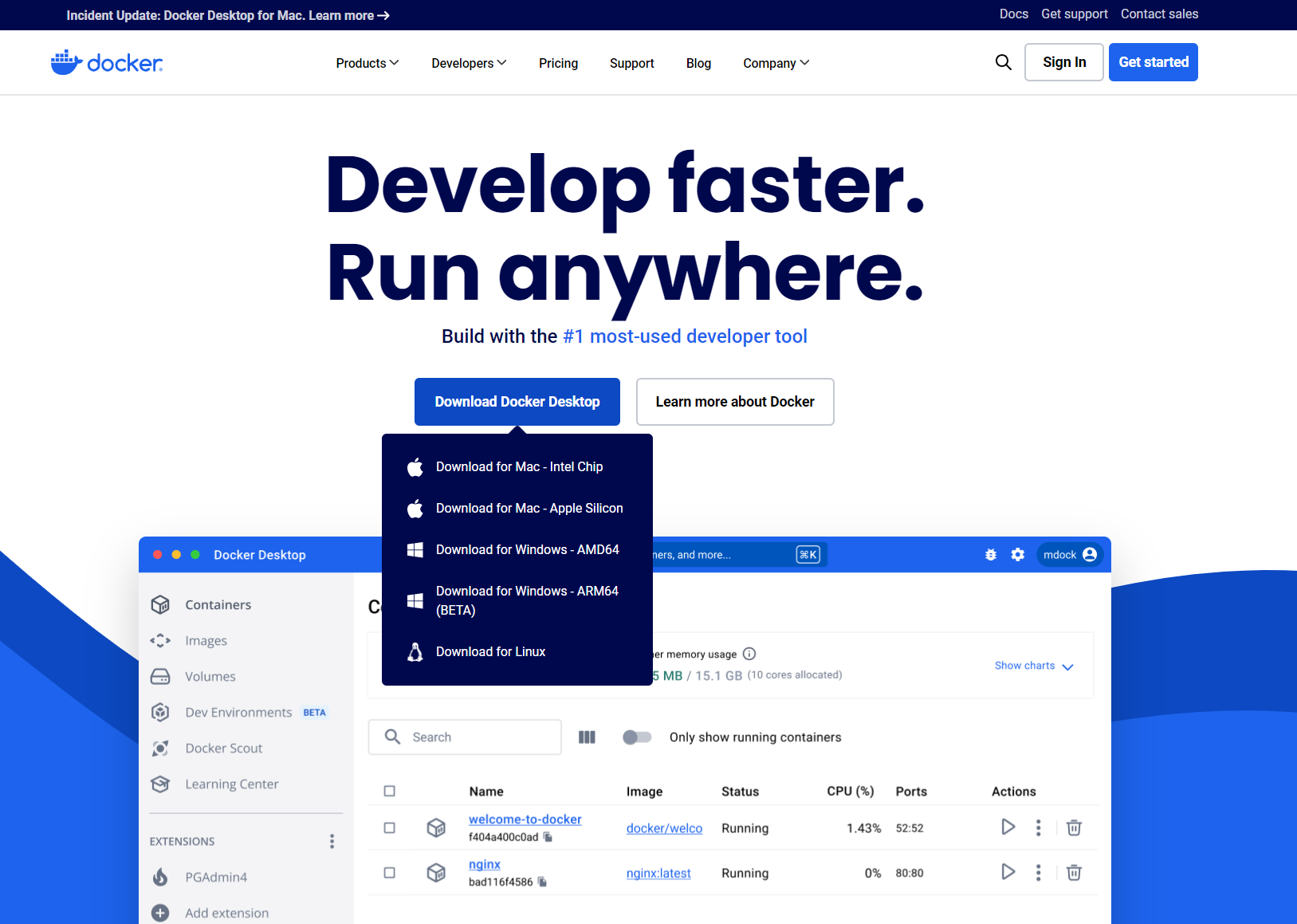Open the docker/welco image link

665,828
